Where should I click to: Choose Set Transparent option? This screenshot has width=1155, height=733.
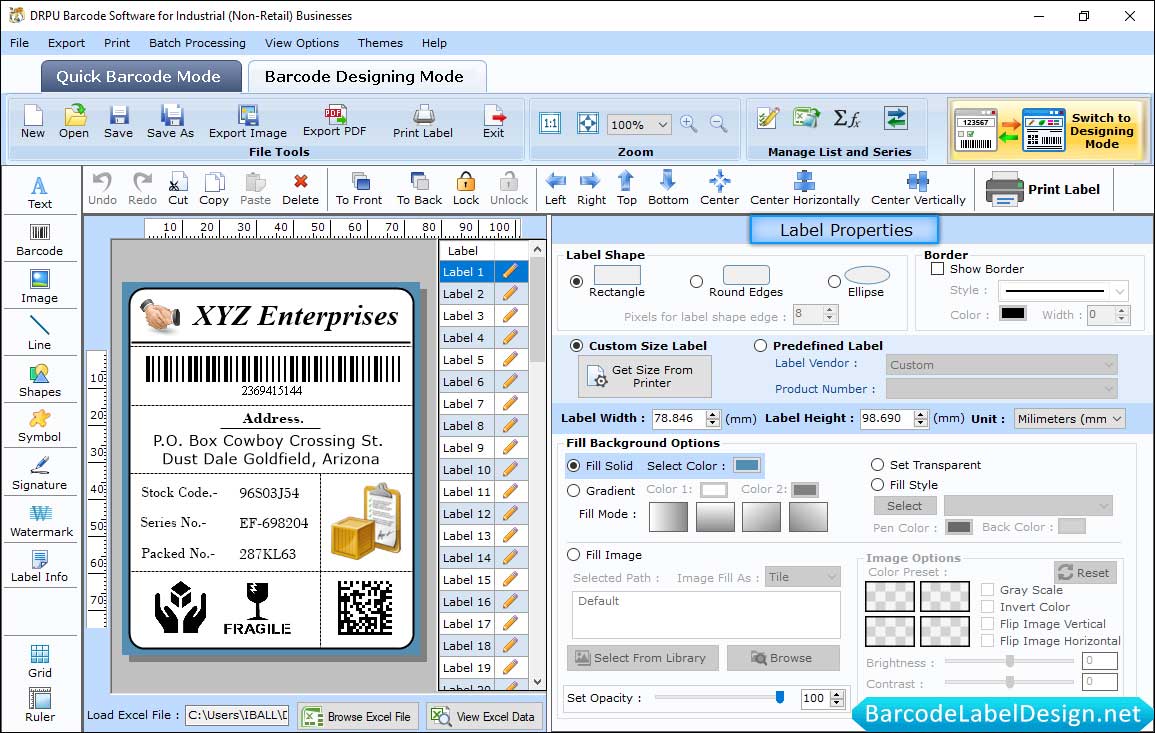pyautogui.click(x=877, y=465)
